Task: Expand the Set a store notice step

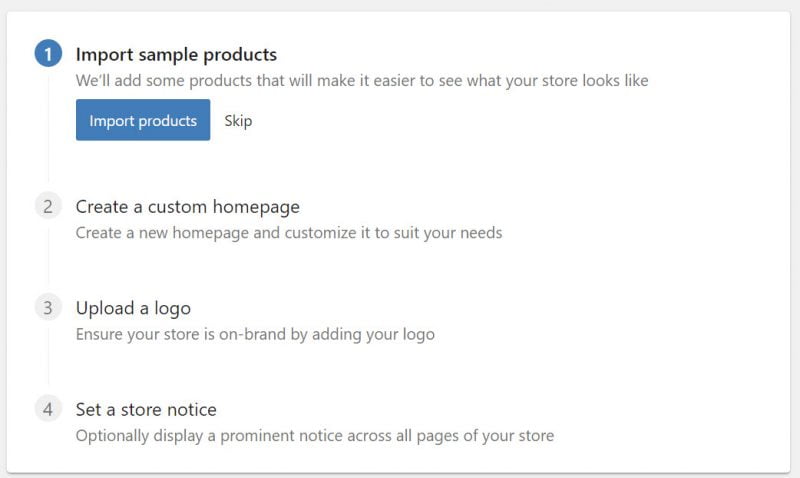Action: point(146,409)
